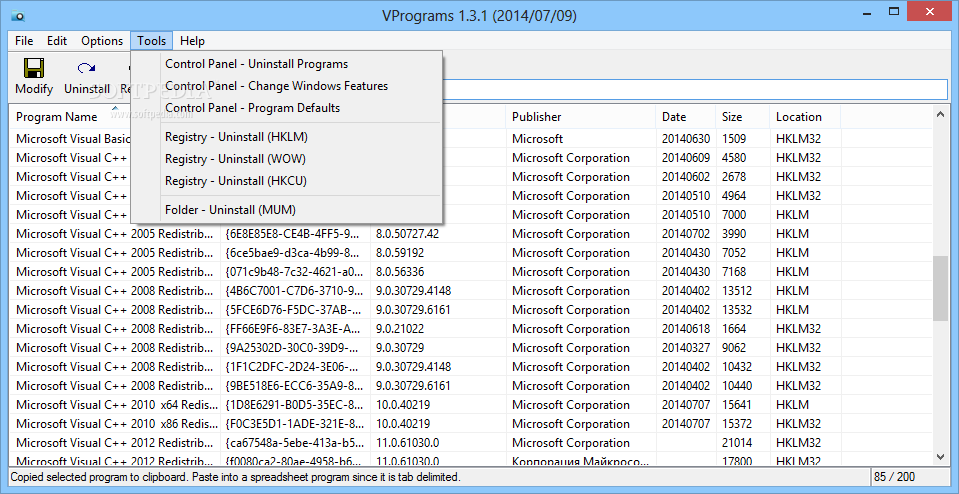
Task: Click the search filter input field
Action: pyautogui.click(x=694, y=88)
